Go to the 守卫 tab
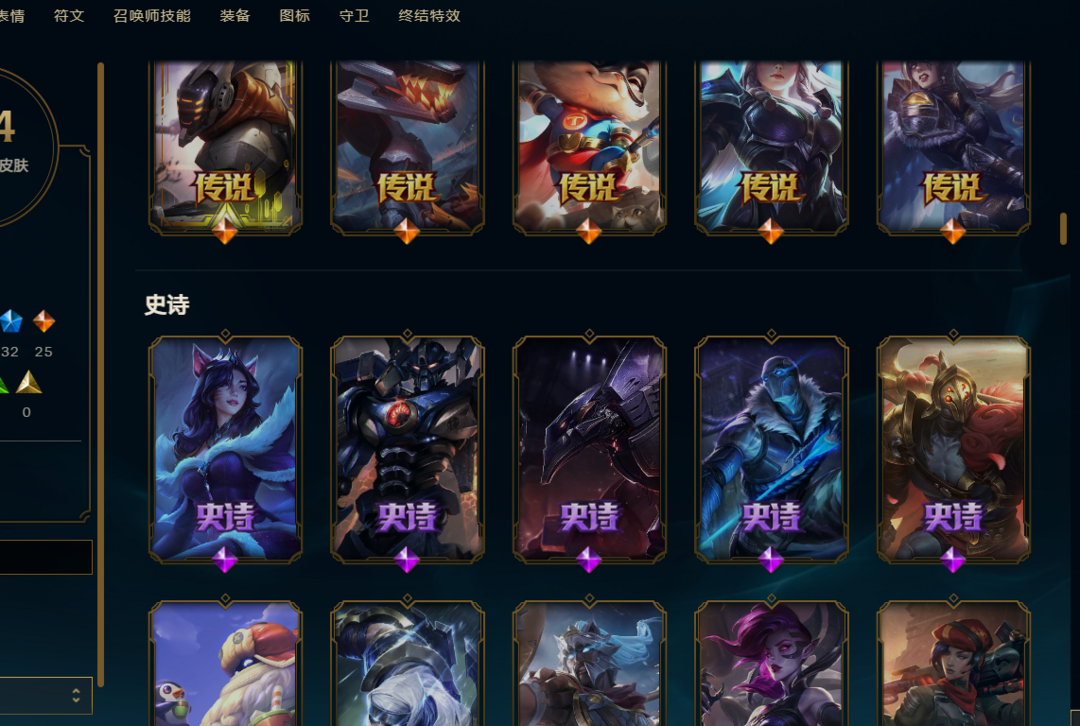1080x726 pixels. pyautogui.click(x=354, y=15)
